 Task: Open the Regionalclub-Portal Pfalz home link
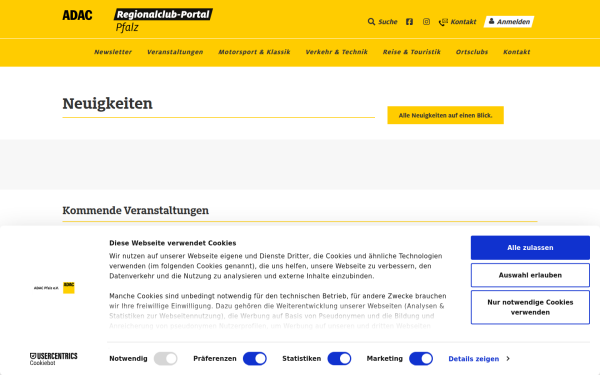click(x=163, y=20)
